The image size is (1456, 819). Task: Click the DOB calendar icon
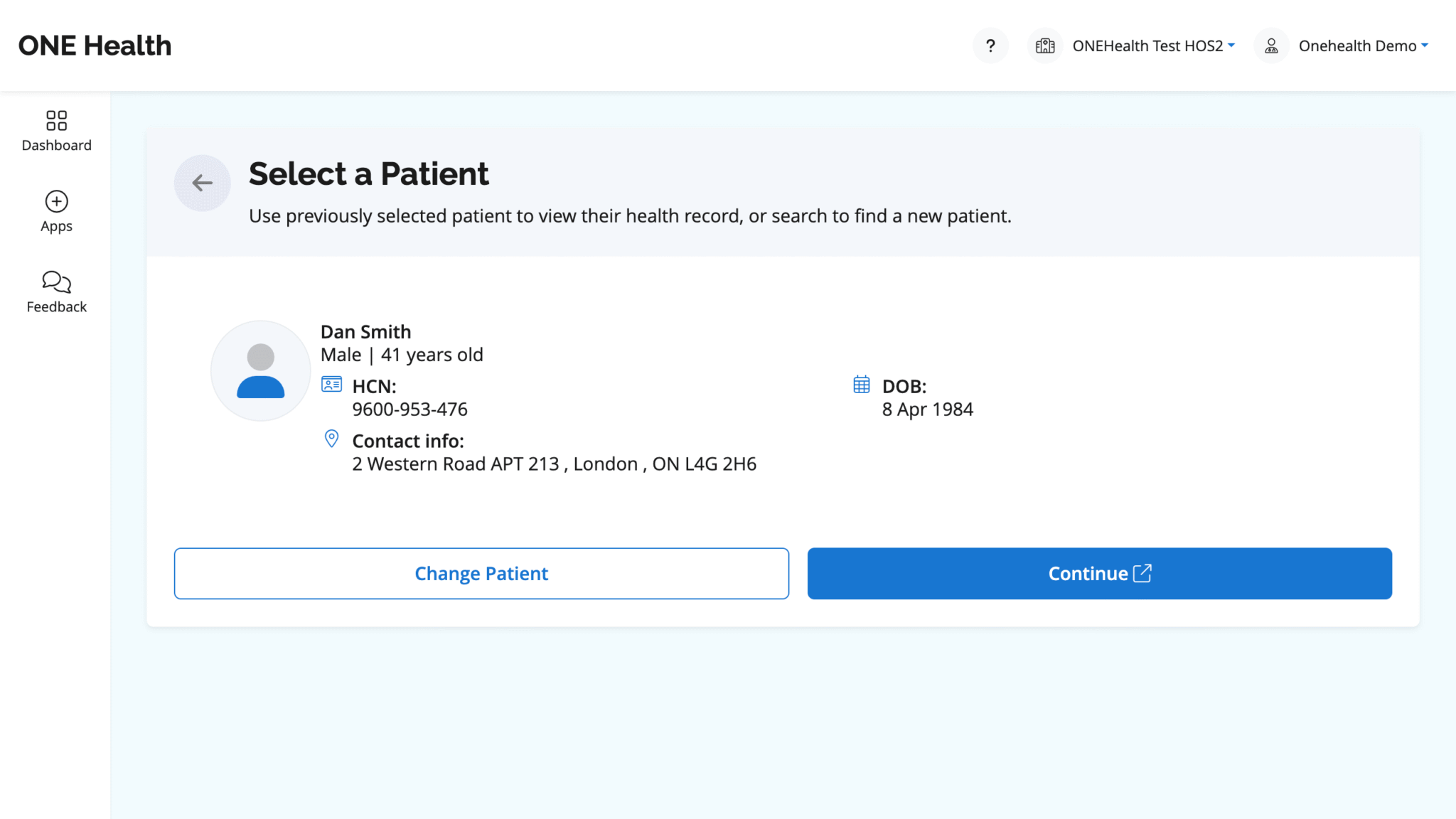[861, 385]
